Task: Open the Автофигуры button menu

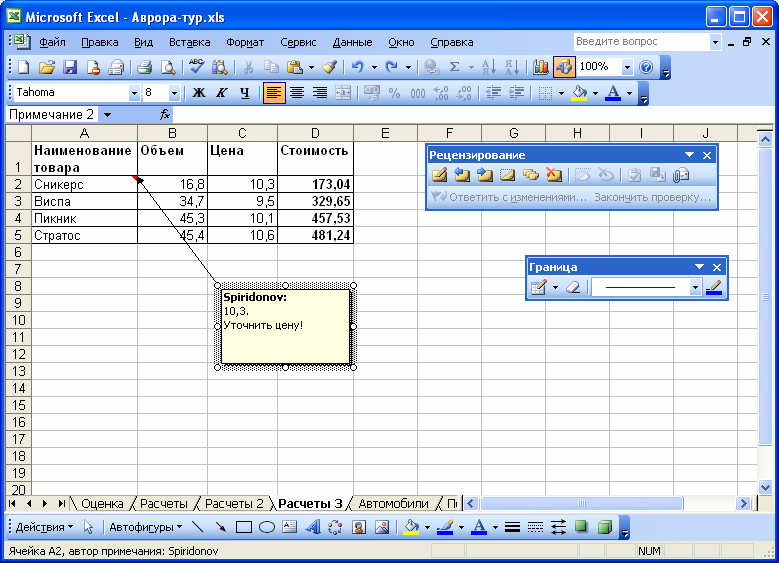Action: [145, 527]
